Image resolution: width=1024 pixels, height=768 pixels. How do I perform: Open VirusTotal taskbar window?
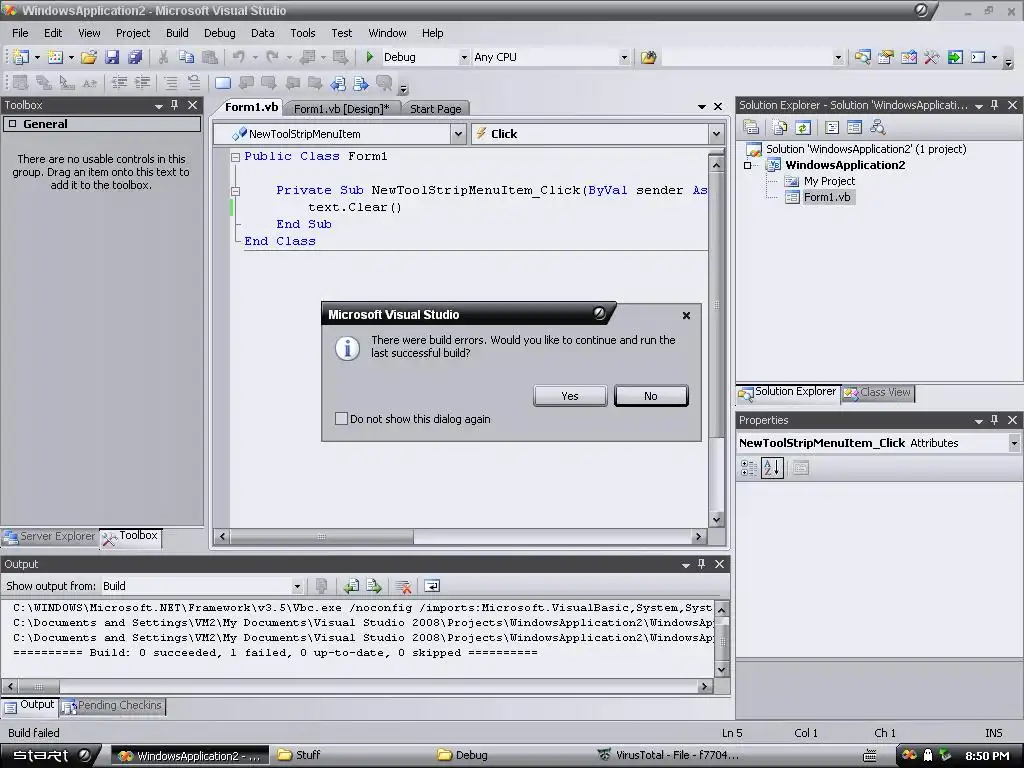coord(669,755)
